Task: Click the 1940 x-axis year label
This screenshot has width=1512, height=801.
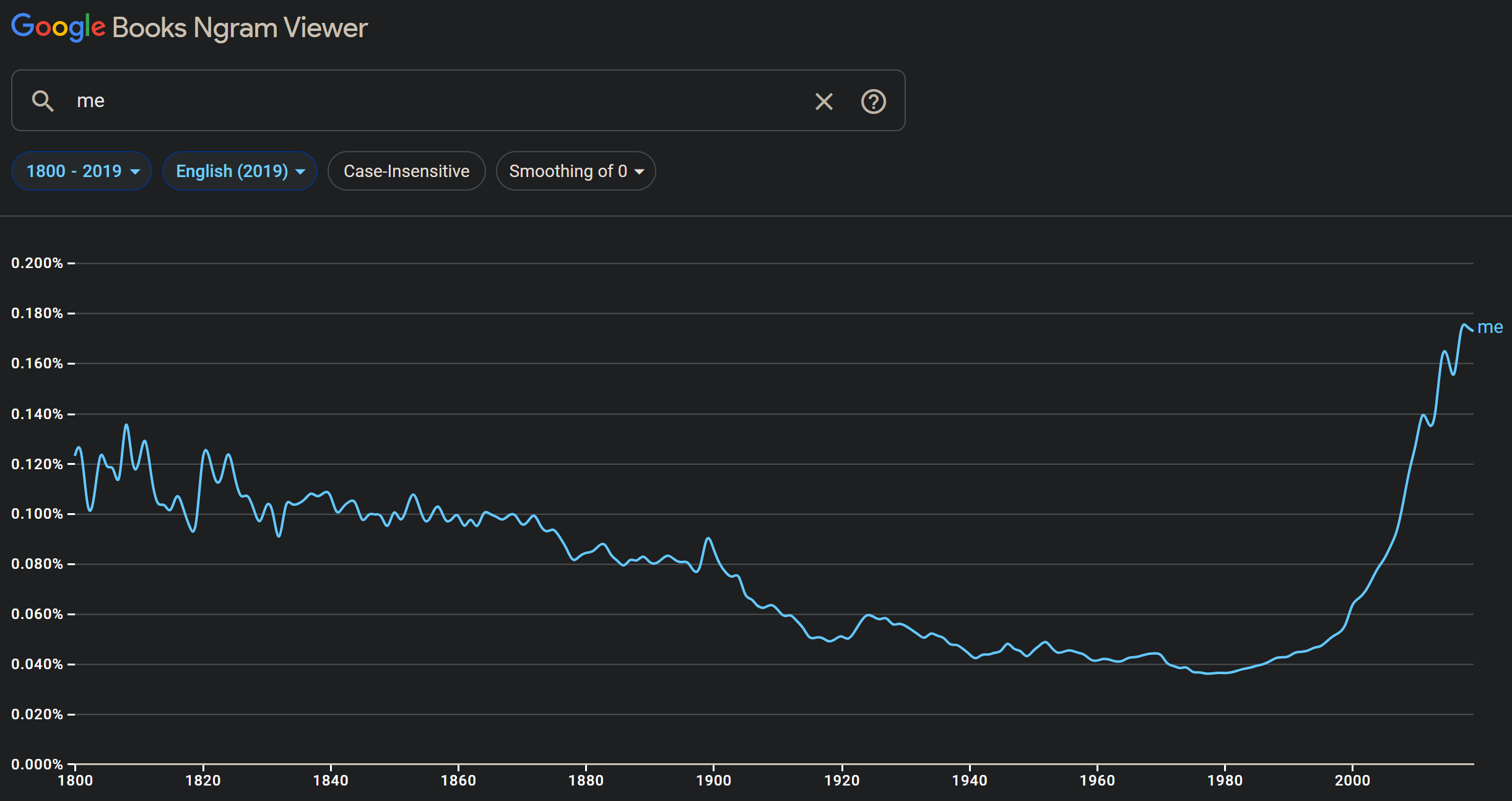Action: tap(970, 781)
